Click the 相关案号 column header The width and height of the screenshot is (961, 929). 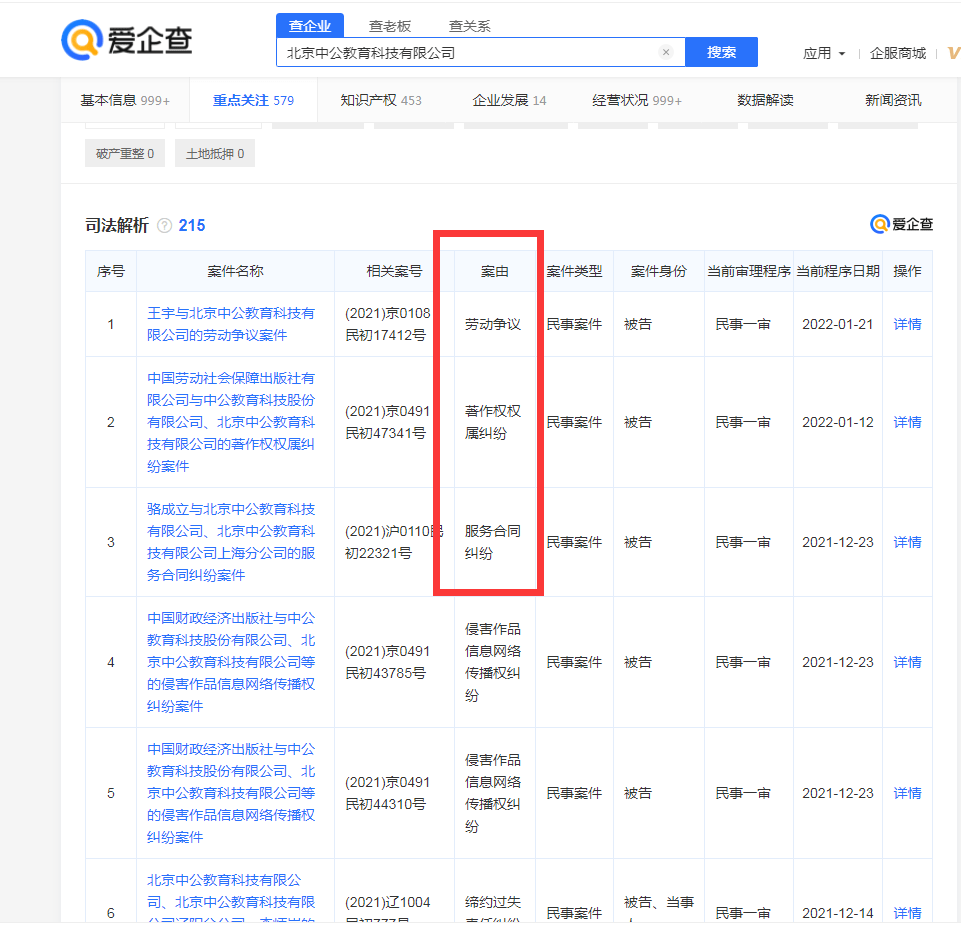(x=394, y=271)
